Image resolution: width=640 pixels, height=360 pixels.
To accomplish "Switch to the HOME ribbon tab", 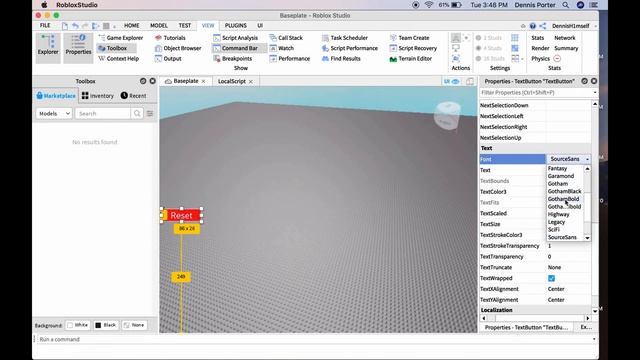I will pyautogui.click(x=131, y=25).
